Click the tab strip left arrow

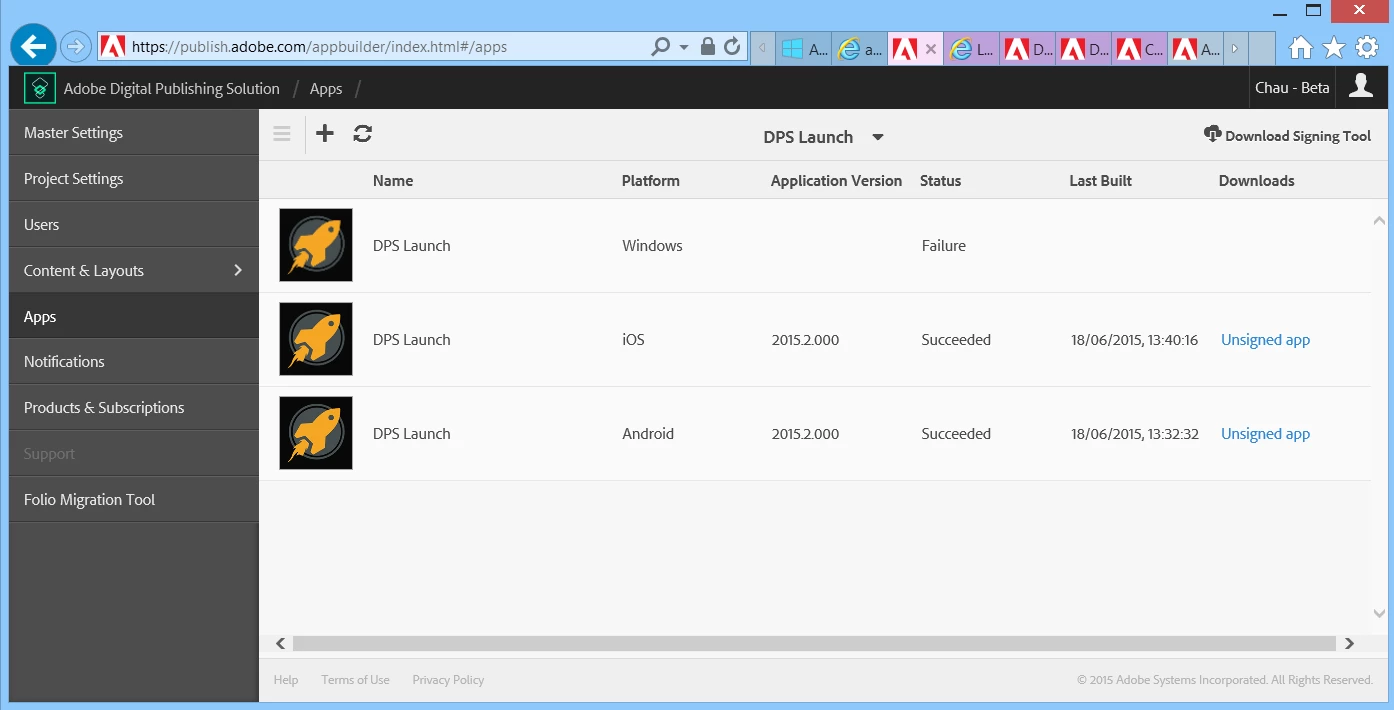[763, 48]
